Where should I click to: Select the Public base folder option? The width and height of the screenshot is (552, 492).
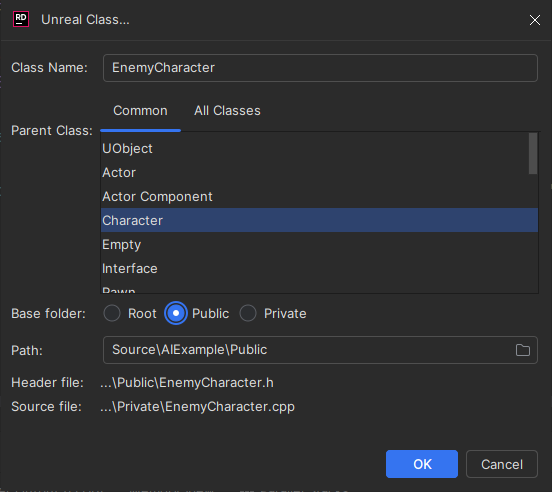pos(176,313)
